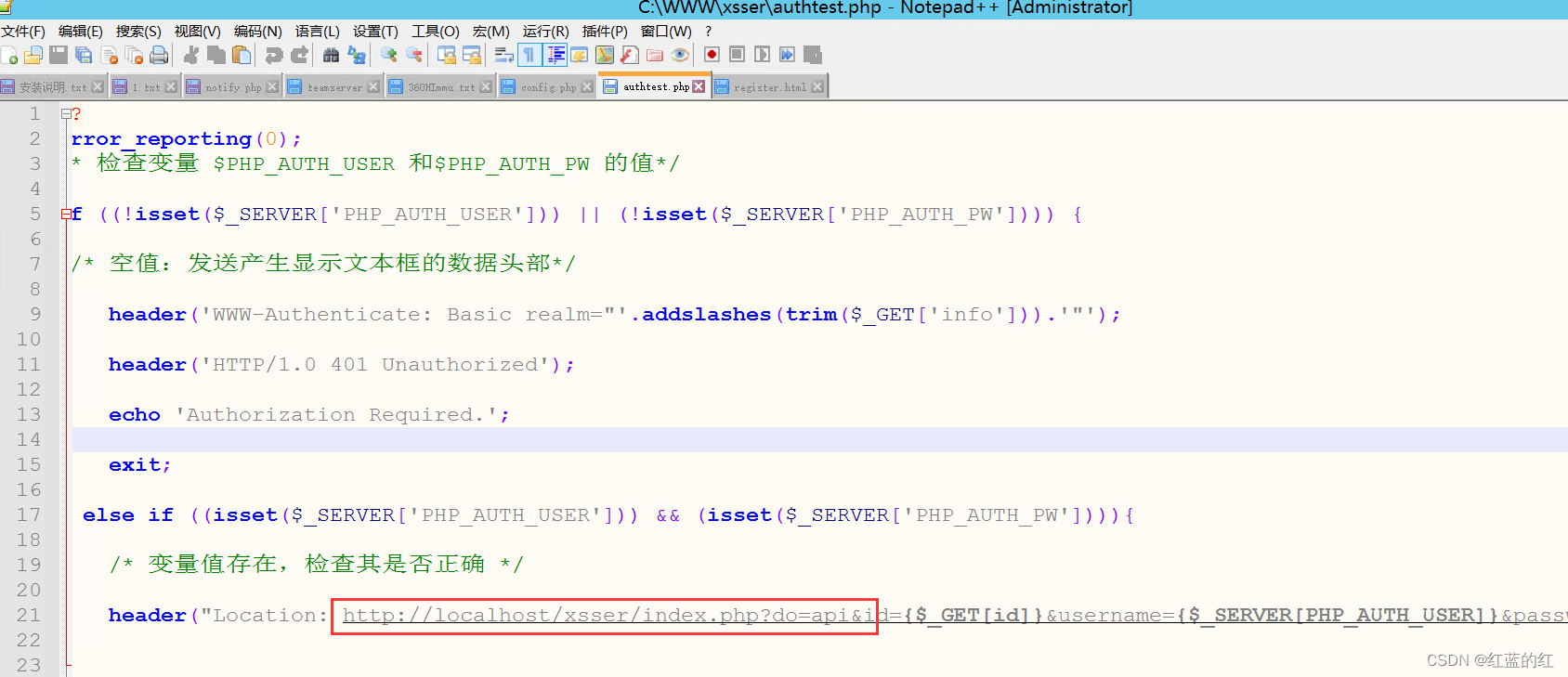Open the 搜索(S) menu
Image resolution: width=1568 pixels, height=677 pixels.
tap(138, 32)
